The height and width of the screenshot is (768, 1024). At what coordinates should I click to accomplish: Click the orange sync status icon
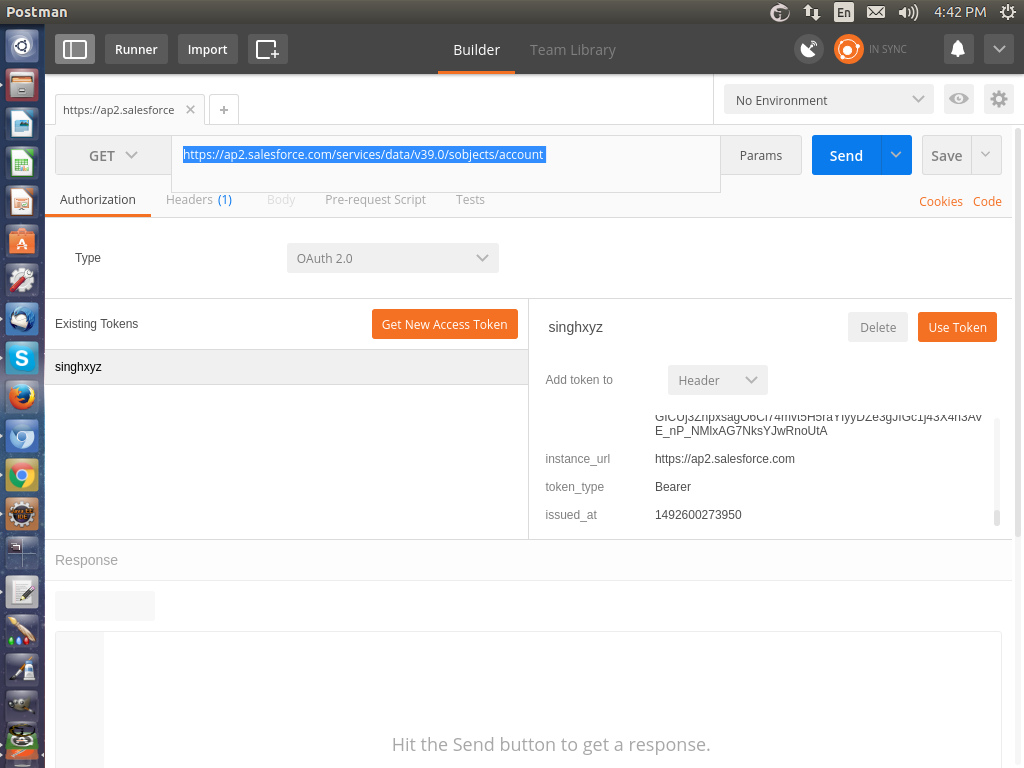coord(848,50)
